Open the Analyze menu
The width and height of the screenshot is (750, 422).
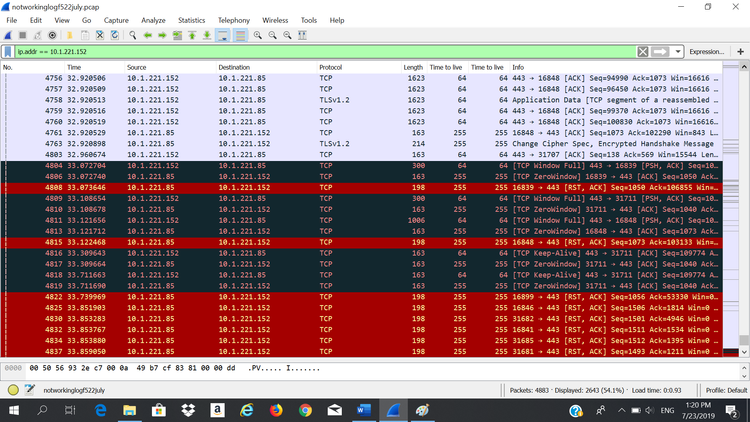coord(153,20)
